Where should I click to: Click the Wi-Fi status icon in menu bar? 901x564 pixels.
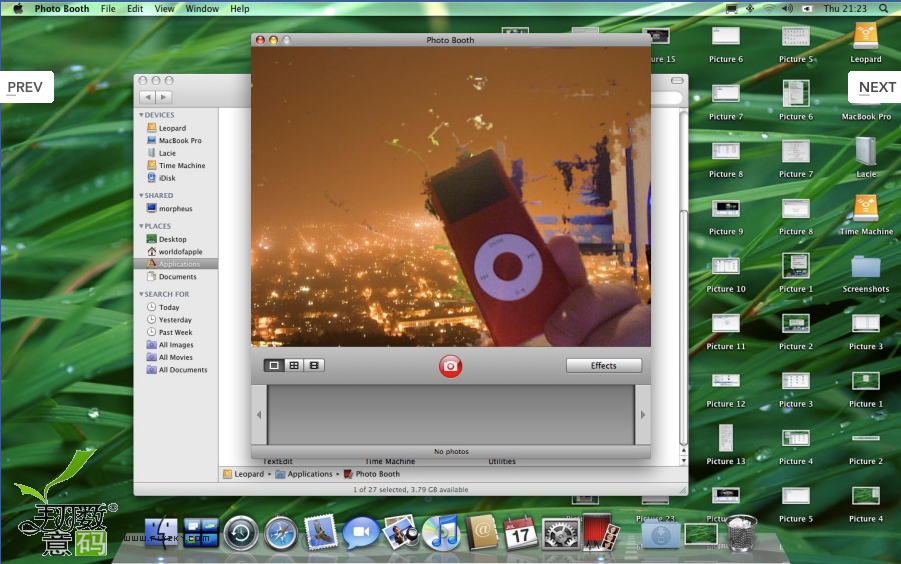coord(769,9)
